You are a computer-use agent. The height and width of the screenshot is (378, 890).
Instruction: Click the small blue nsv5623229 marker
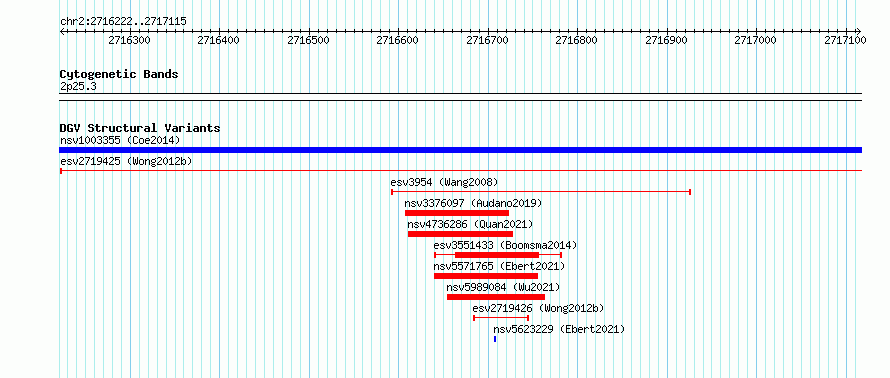coord(495,339)
